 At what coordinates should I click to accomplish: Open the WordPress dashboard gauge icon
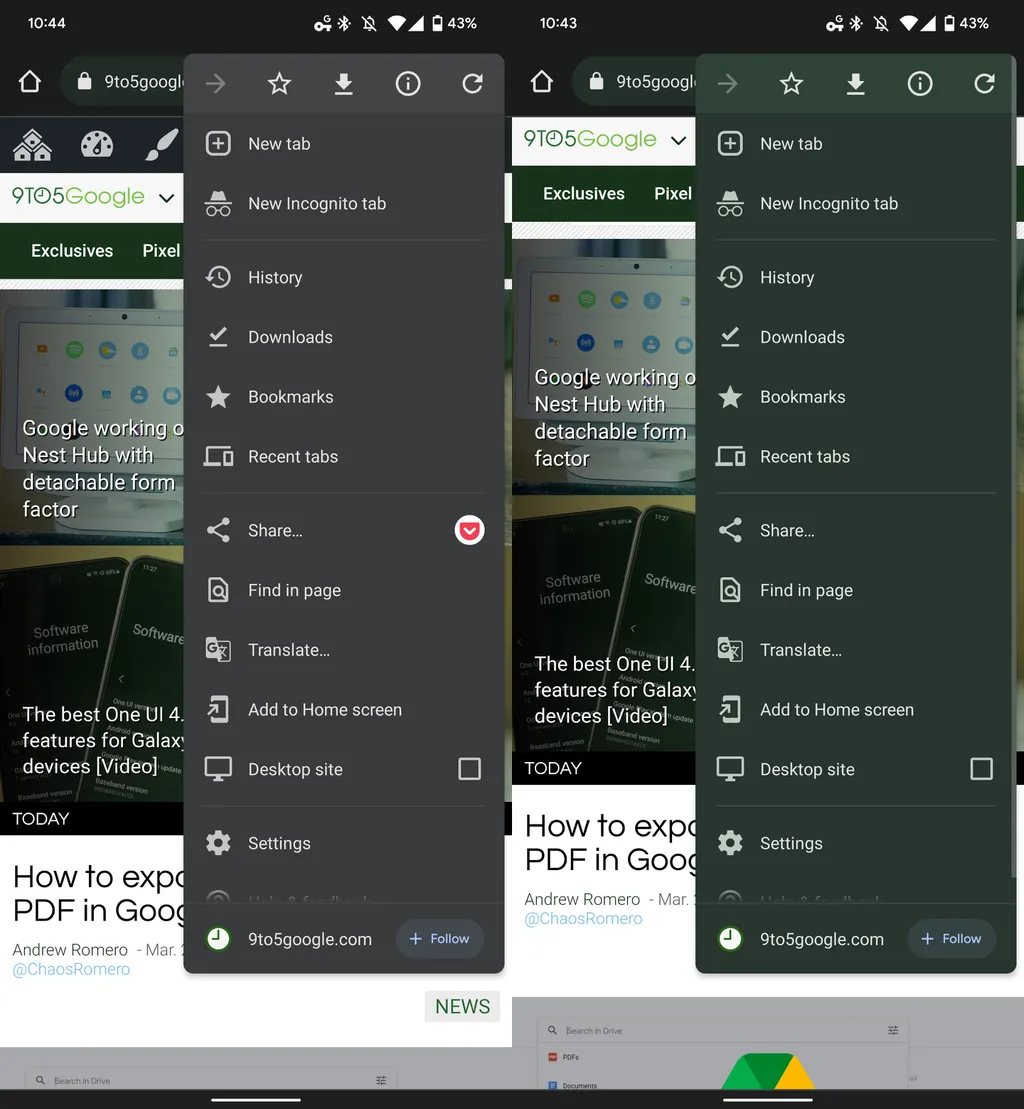[97, 145]
